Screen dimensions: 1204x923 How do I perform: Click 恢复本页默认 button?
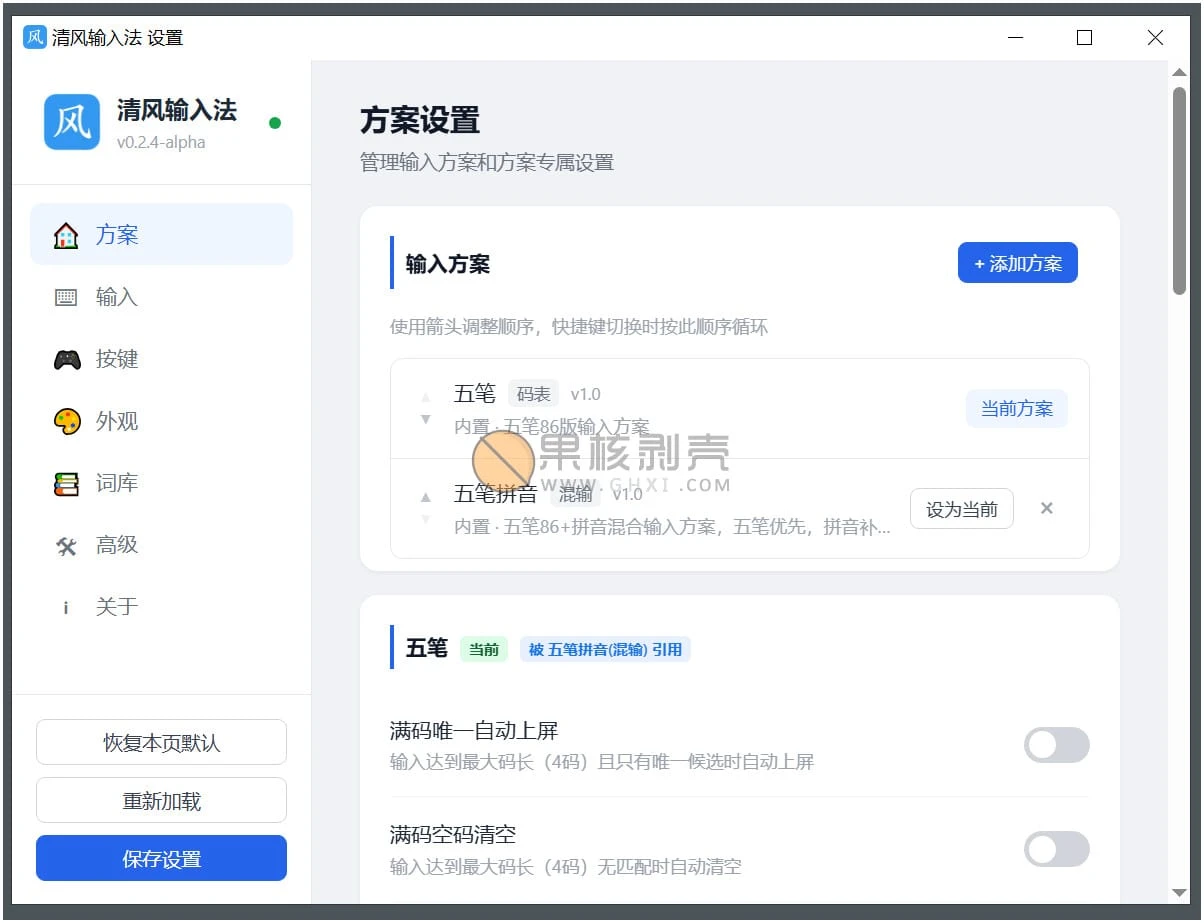pos(162,742)
